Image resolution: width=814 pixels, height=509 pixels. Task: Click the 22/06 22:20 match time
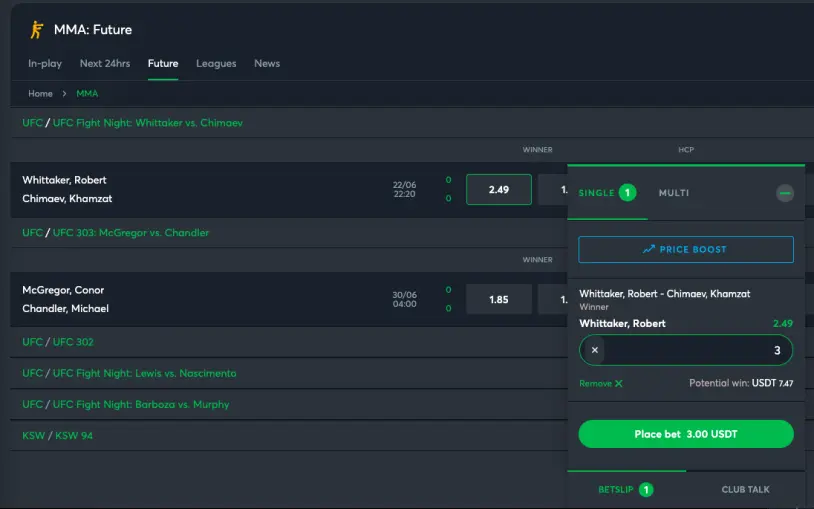pyautogui.click(x=404, y=190)
